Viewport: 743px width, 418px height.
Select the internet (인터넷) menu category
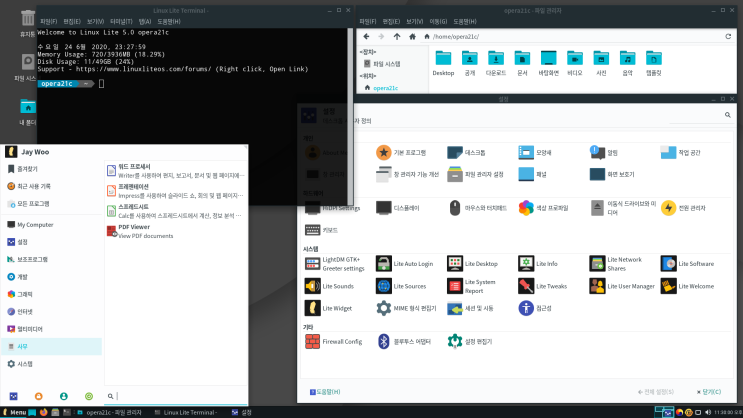pyautogui.click(x=51, y=311)
